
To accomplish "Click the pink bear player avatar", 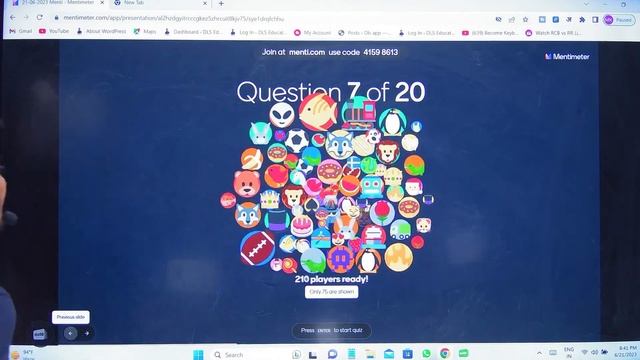I will click(247, 184).
